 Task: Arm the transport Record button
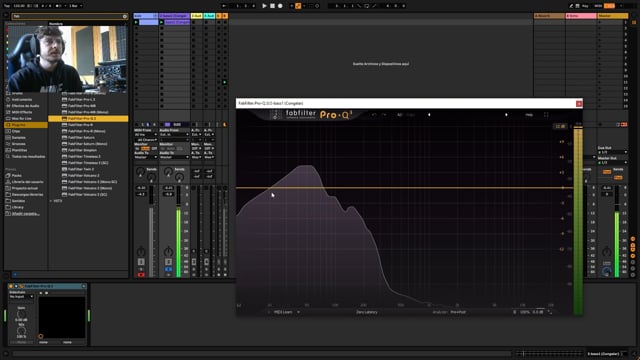(x=280, y=6)
